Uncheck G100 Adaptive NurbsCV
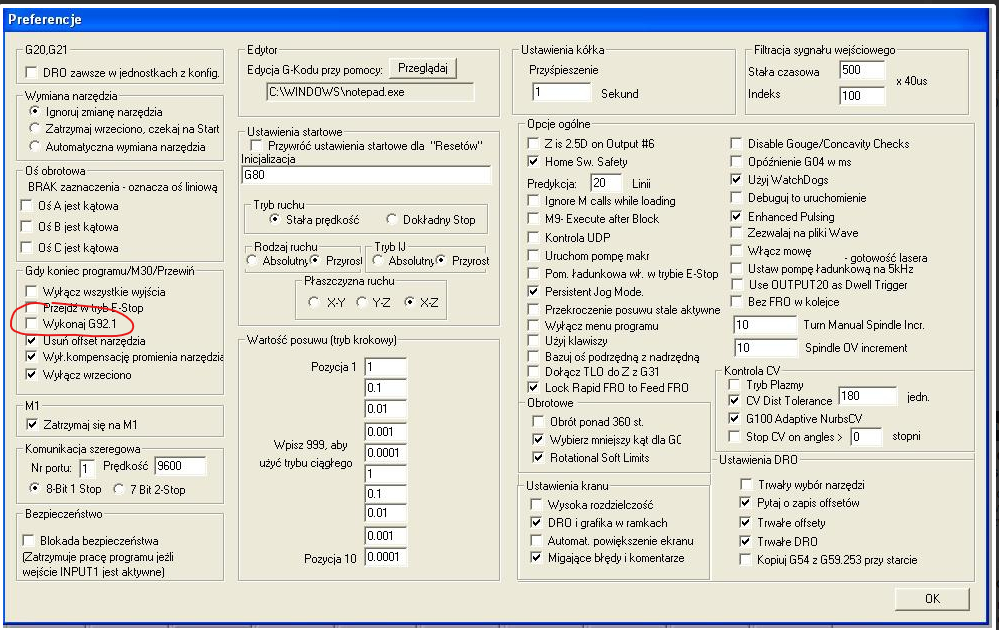Viewport: 999px width, 630px height. point(734,419)
